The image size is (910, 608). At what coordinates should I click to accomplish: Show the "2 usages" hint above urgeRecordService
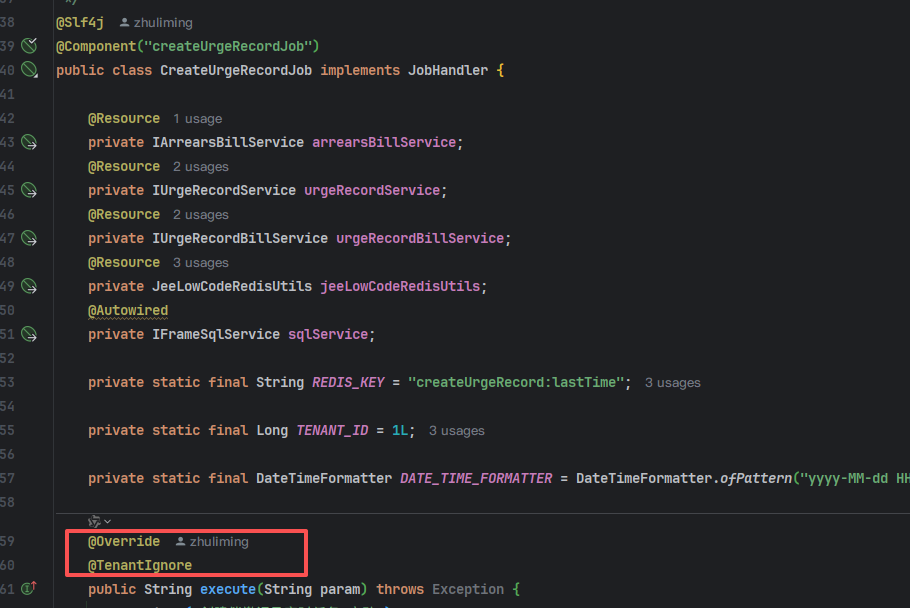[200, 167]
